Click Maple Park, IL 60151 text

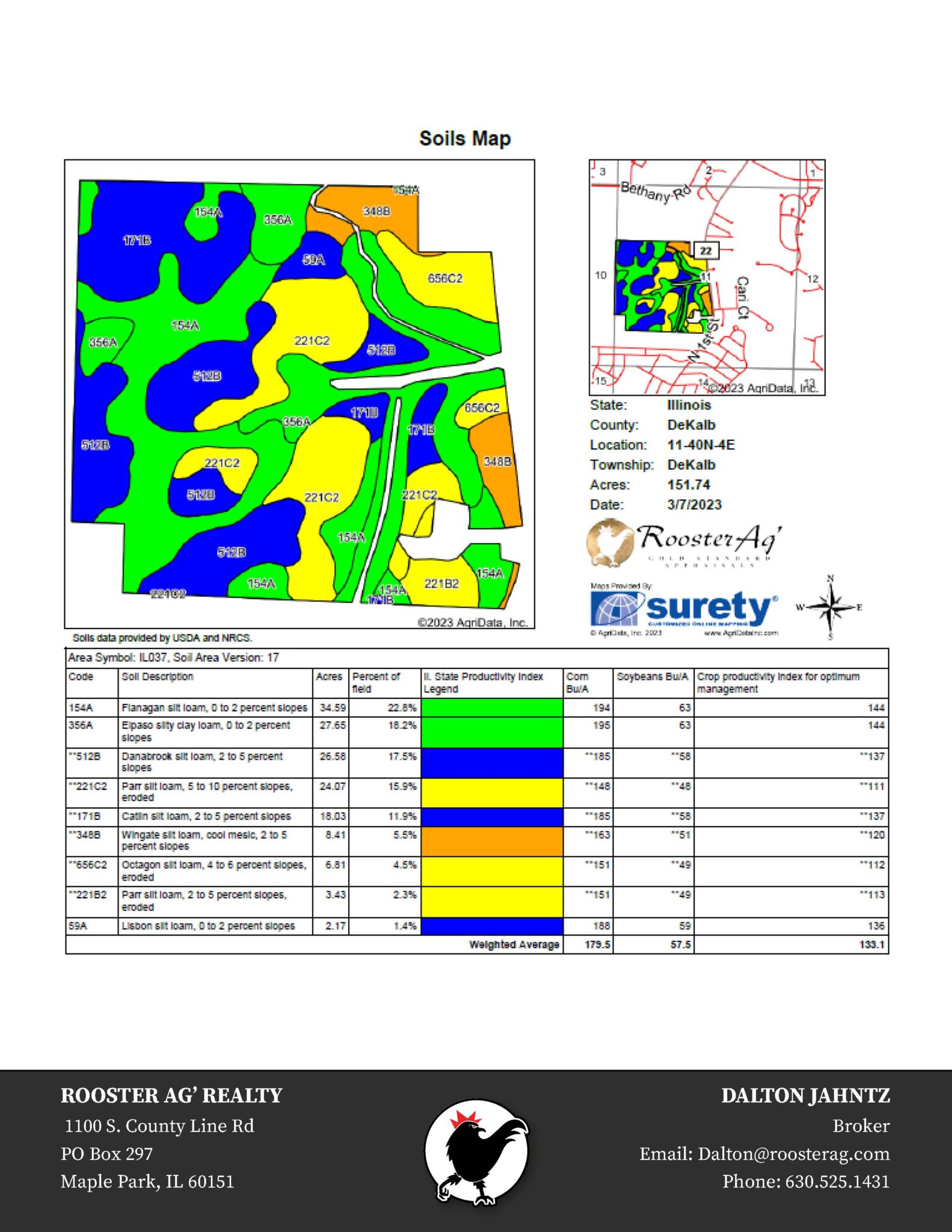coord(147,1181)
